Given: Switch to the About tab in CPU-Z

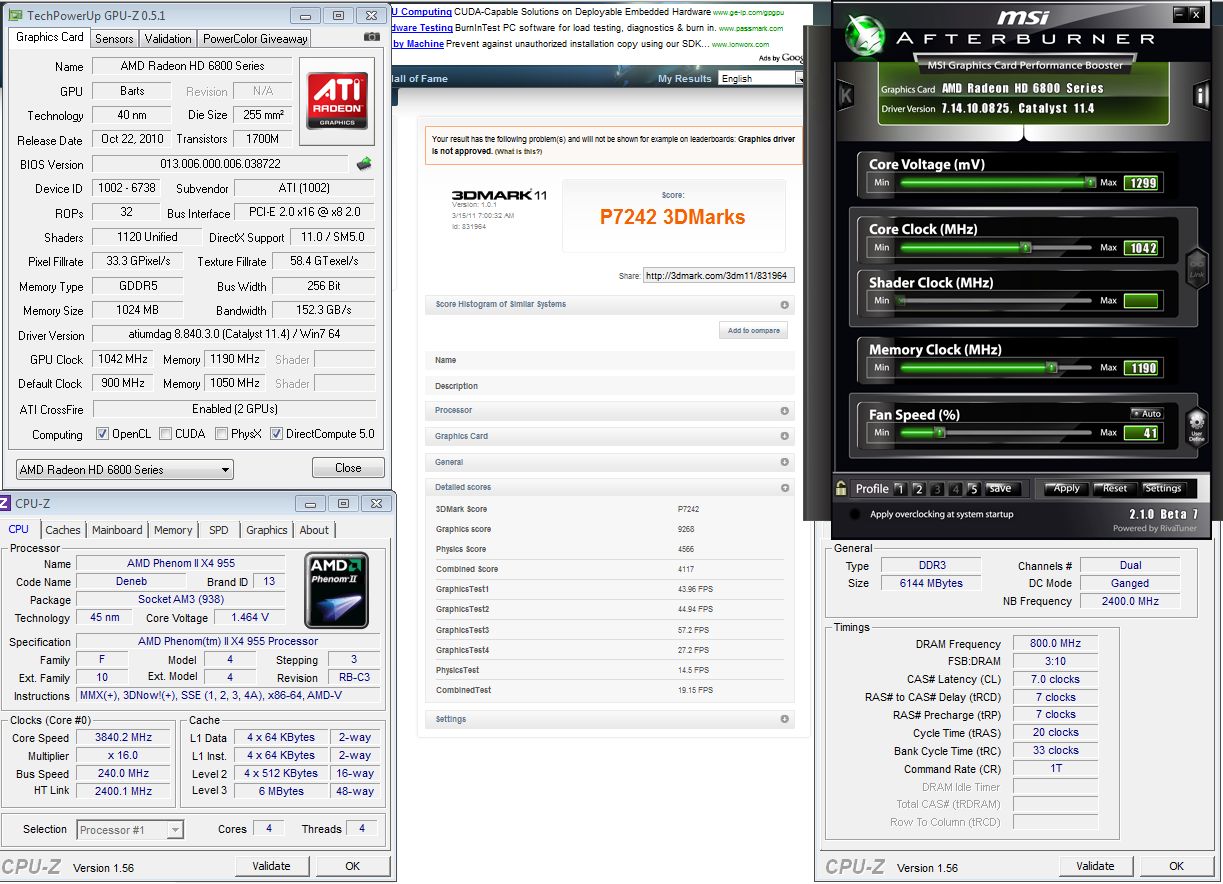Looking at the screenshot, I should point(314,530).
